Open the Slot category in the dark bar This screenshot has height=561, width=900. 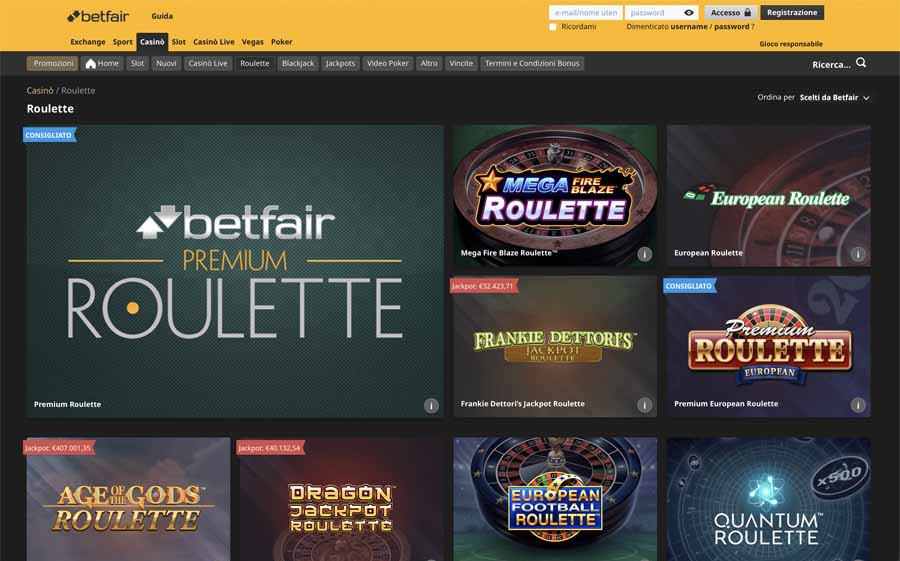point(137,63)
